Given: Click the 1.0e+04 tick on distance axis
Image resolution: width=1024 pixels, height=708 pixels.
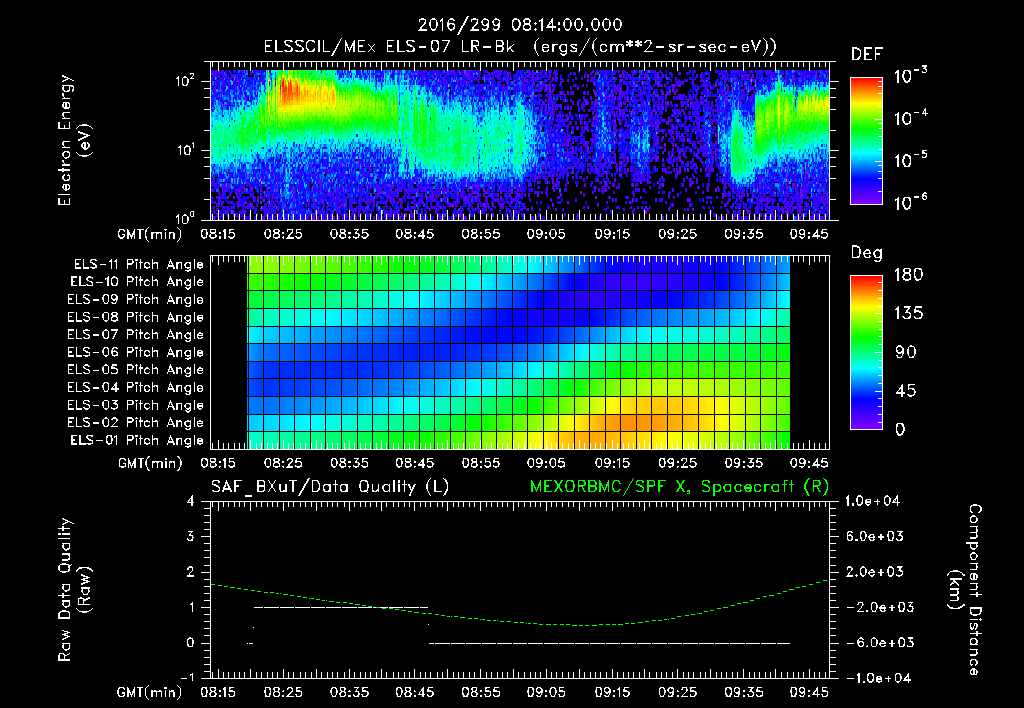Looking at the screenshot, I should [872, 501].
